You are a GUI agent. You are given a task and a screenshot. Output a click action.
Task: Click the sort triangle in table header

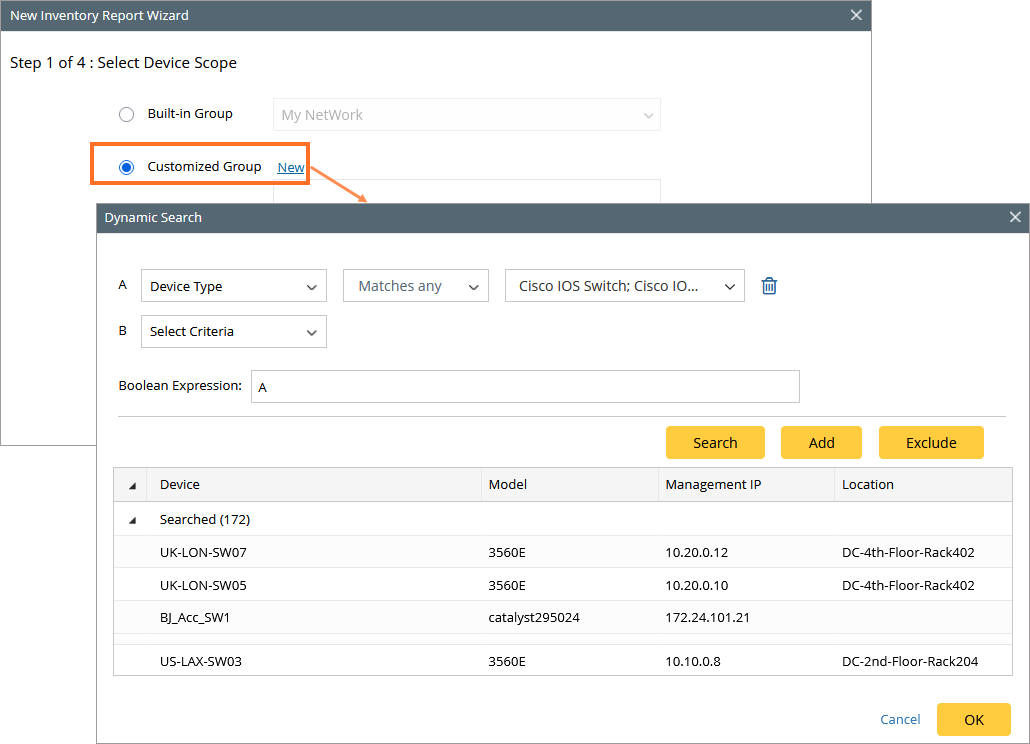133,485
